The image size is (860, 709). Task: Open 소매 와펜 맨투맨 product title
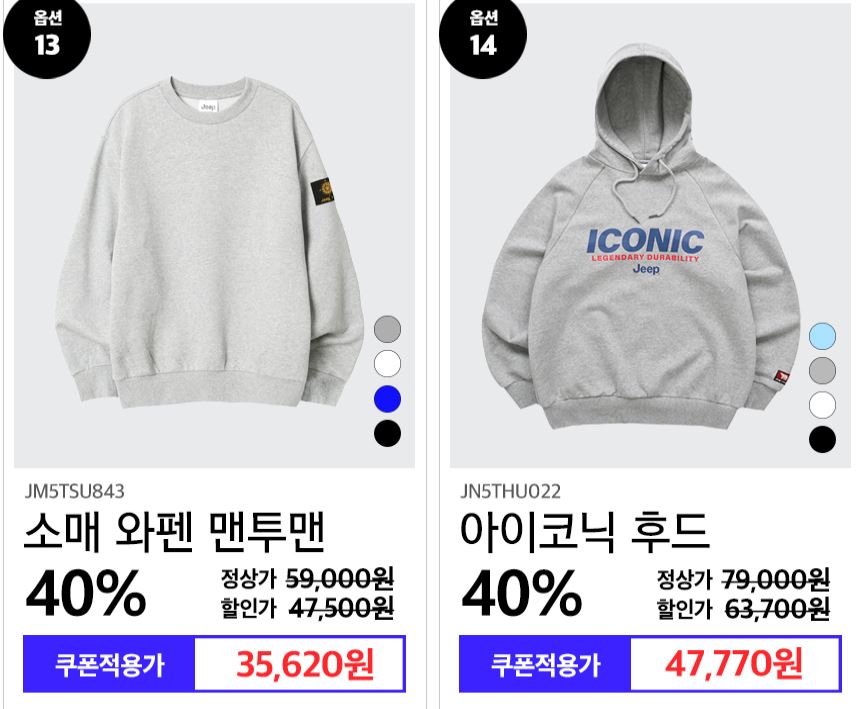[x=174, y=531]
